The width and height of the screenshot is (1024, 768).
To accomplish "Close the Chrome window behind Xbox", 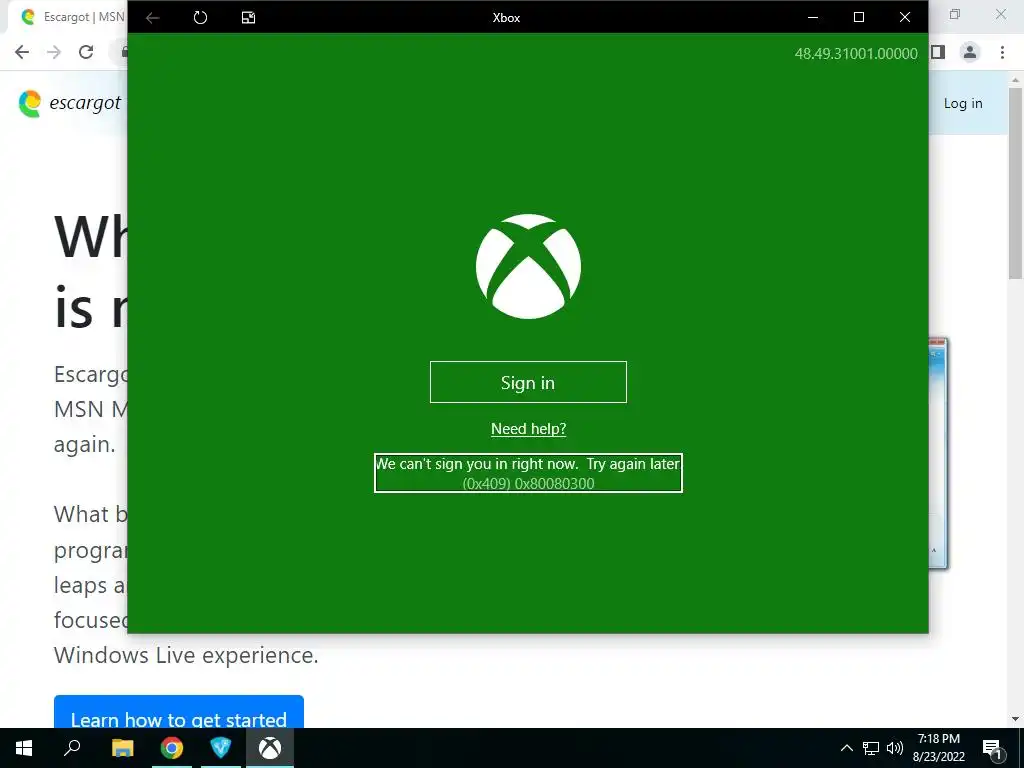I will coord(1000,14).
